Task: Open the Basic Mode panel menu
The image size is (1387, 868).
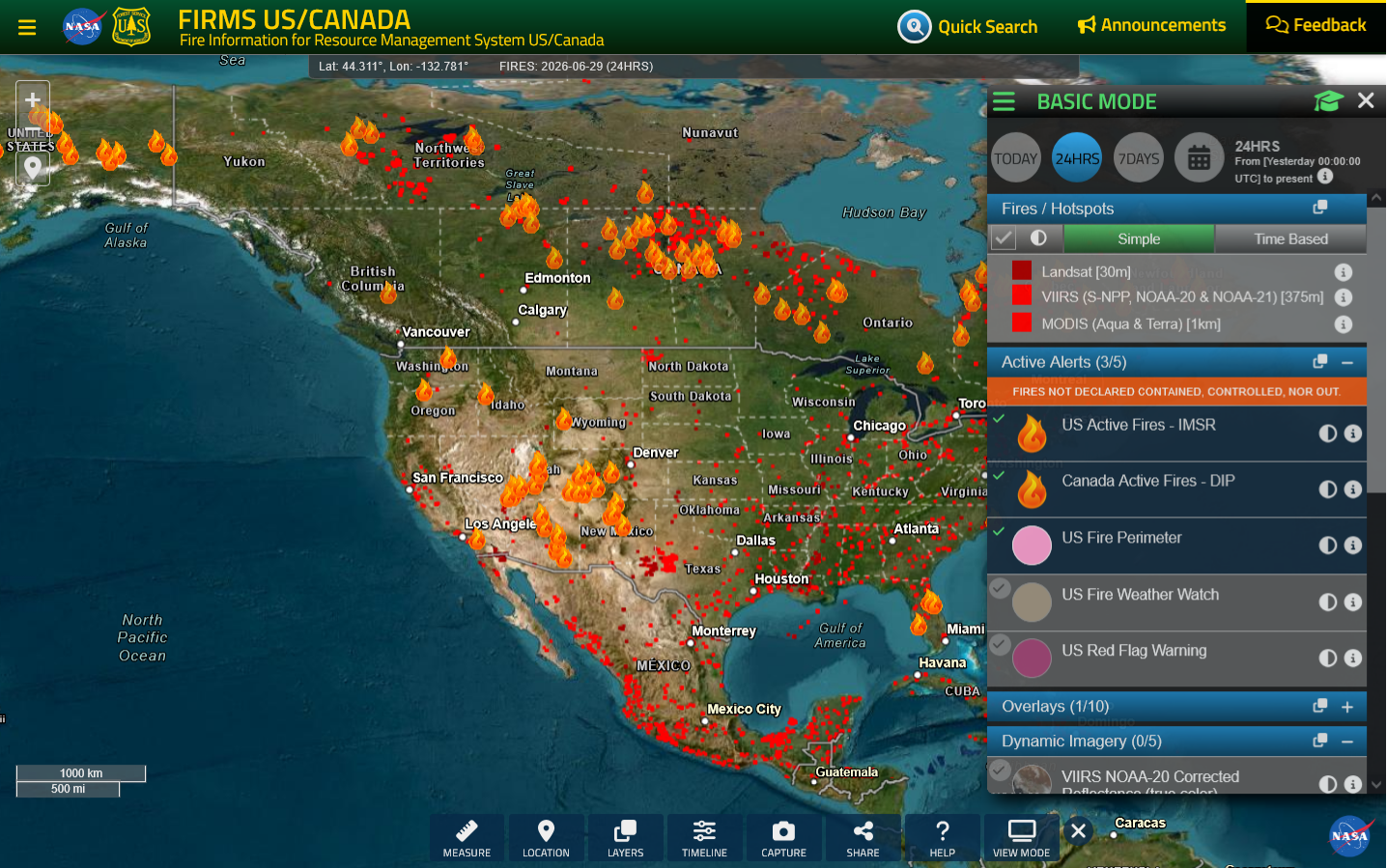Action: pos(1005,101)
